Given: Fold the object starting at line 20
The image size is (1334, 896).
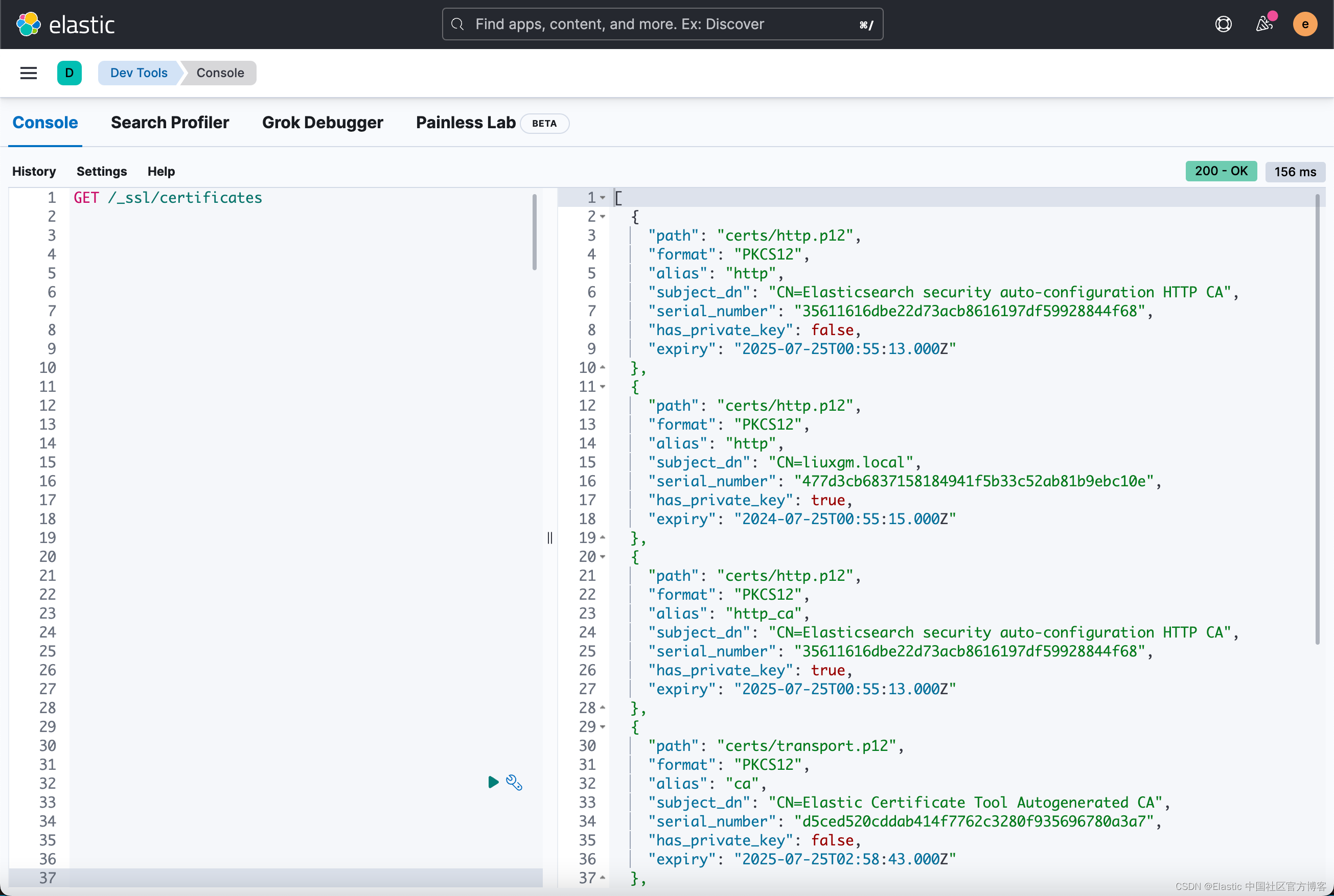Looking at the screenshot, I should [603, 557].
